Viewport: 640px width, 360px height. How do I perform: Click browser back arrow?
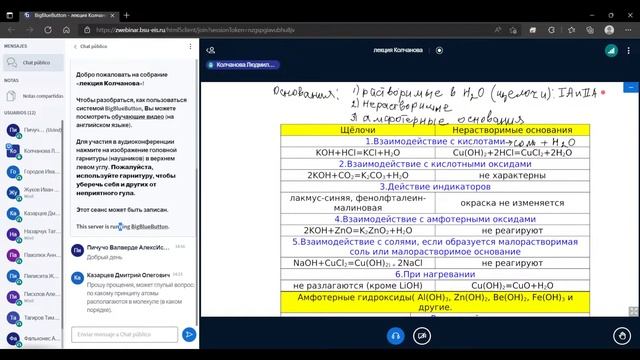(11, 30)
